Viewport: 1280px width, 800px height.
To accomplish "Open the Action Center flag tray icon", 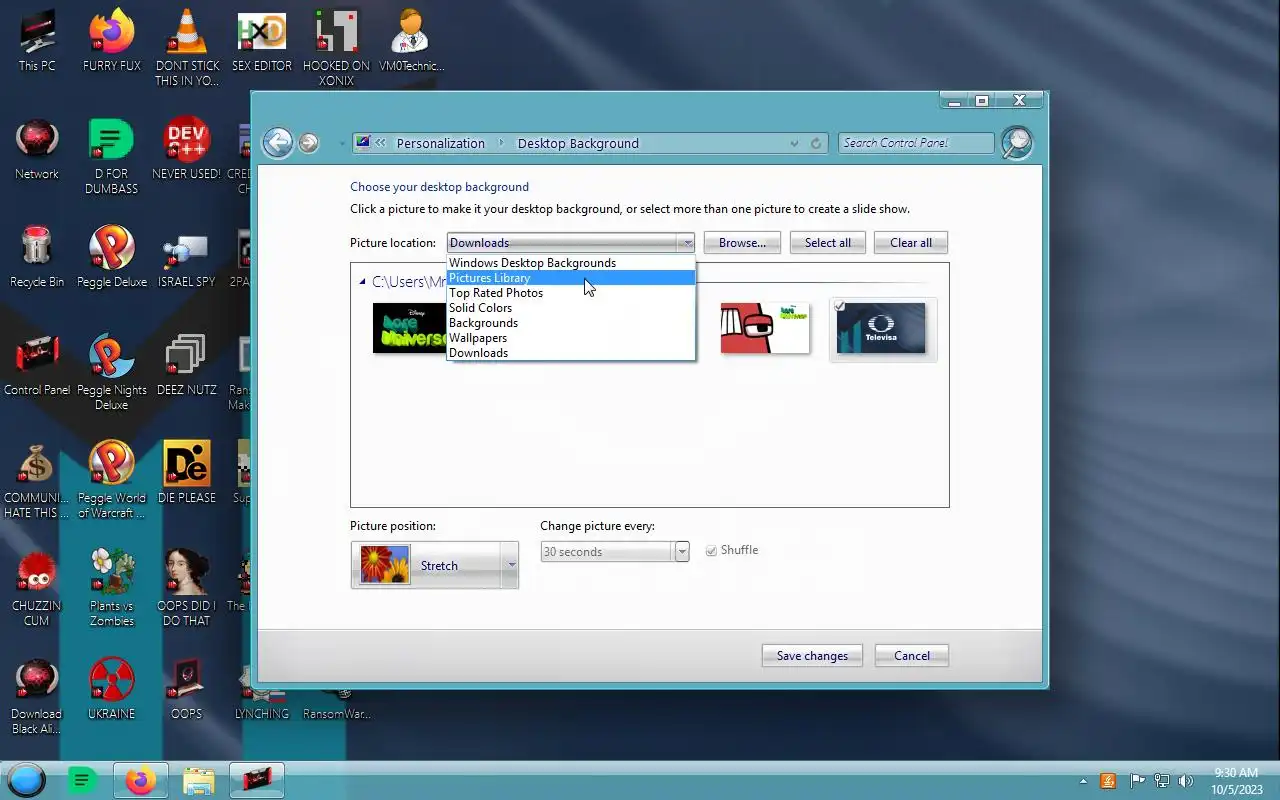I will (x=1137, y=781).
